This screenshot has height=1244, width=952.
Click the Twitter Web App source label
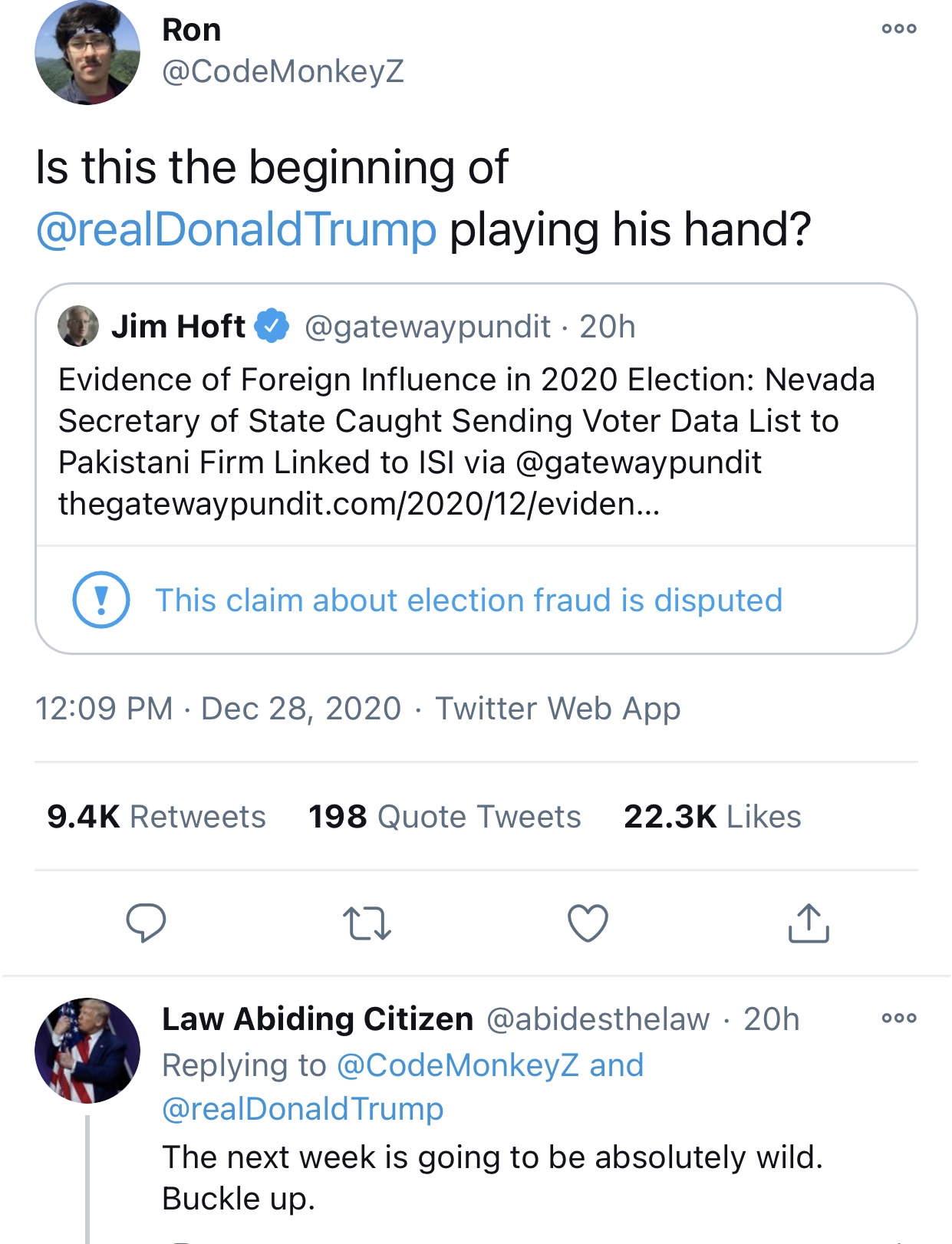[558, 709]
